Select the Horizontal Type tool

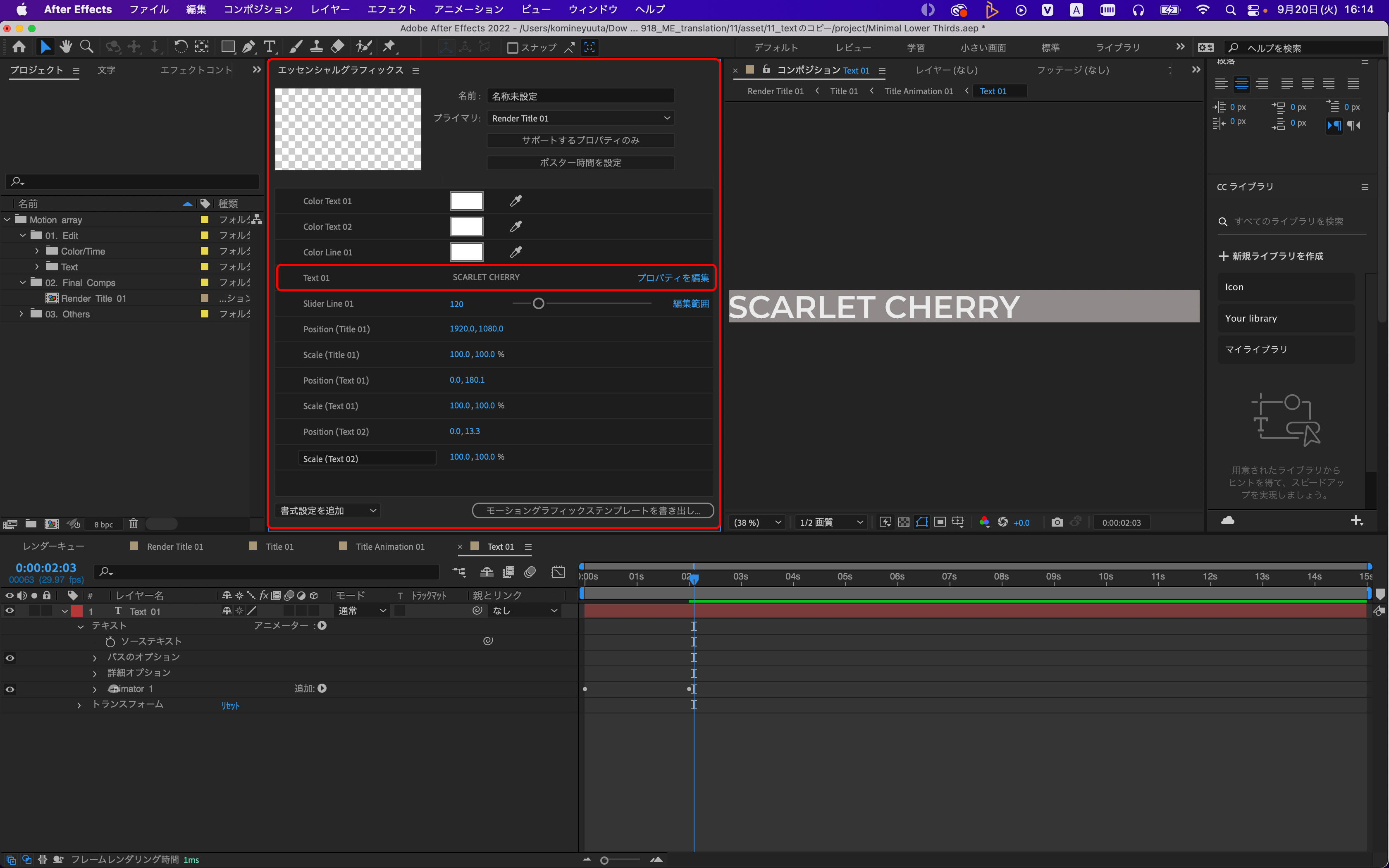[269, 47]
